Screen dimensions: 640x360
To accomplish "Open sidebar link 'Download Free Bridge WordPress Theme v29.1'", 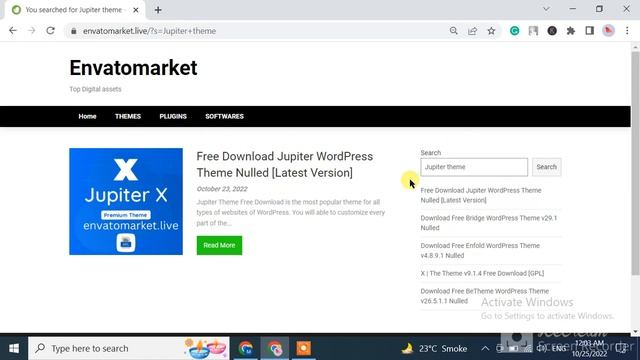I will (489, 223).
